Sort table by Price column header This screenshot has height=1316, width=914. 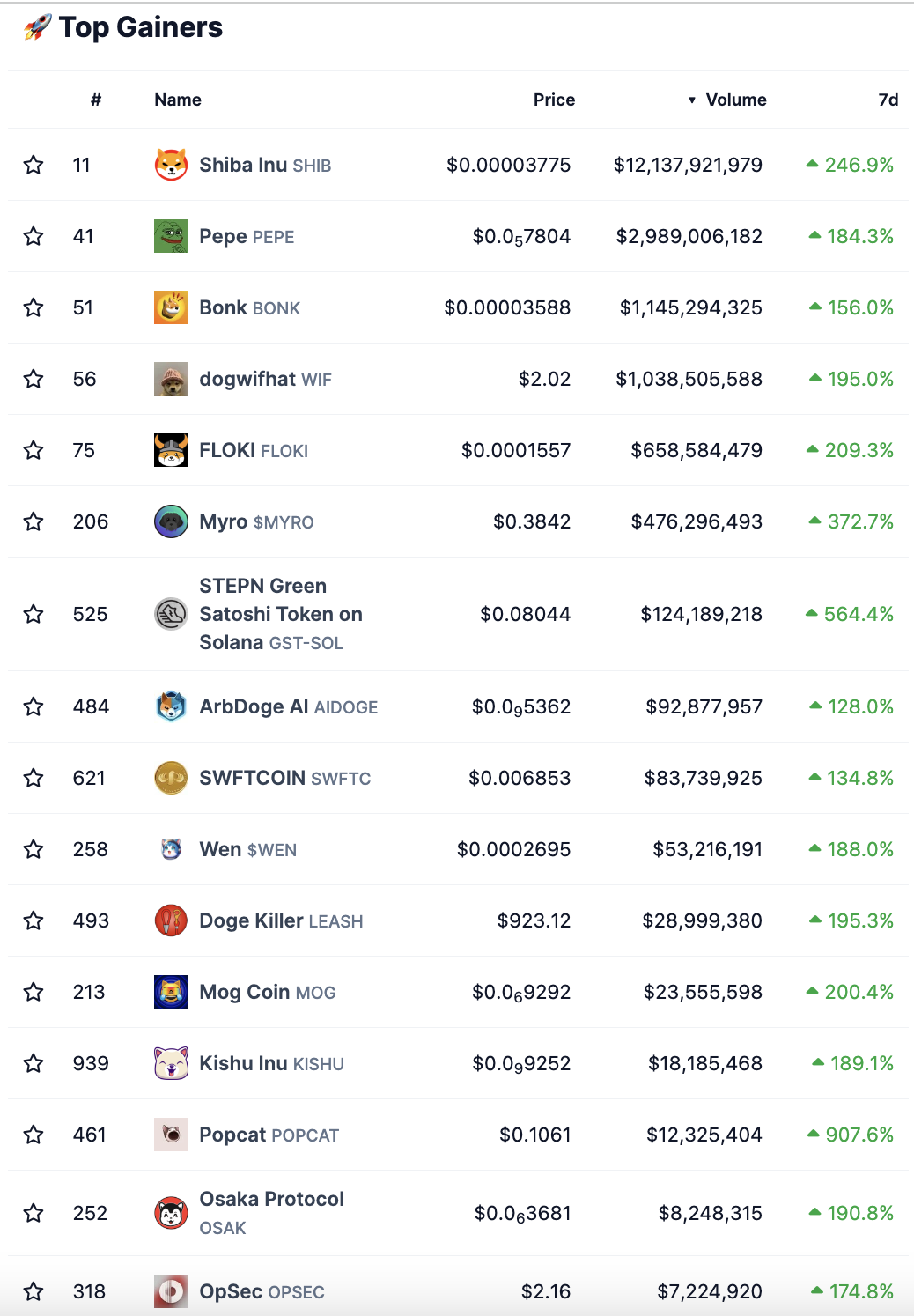[554, 100]
